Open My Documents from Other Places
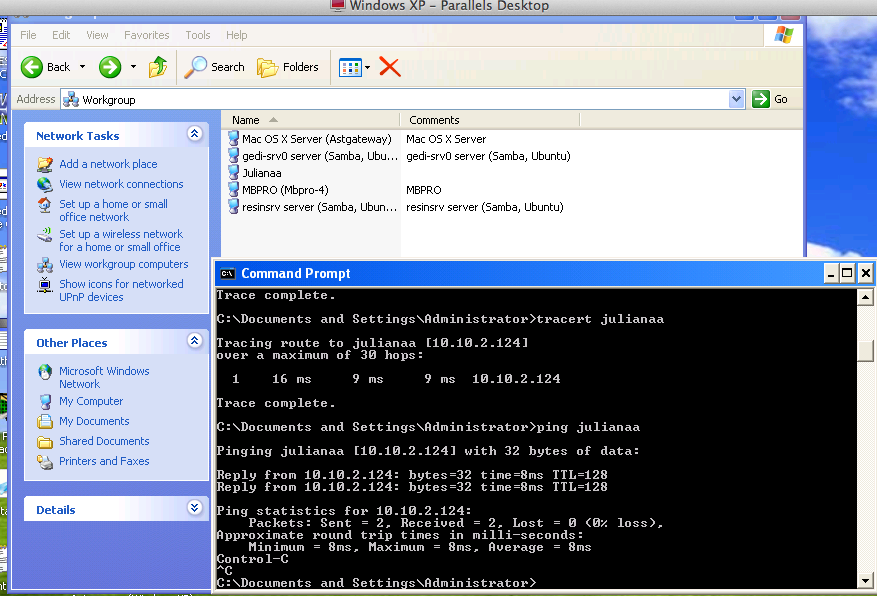Image resolution: width=877 pixels, height=596 pixels. point(94,421)
